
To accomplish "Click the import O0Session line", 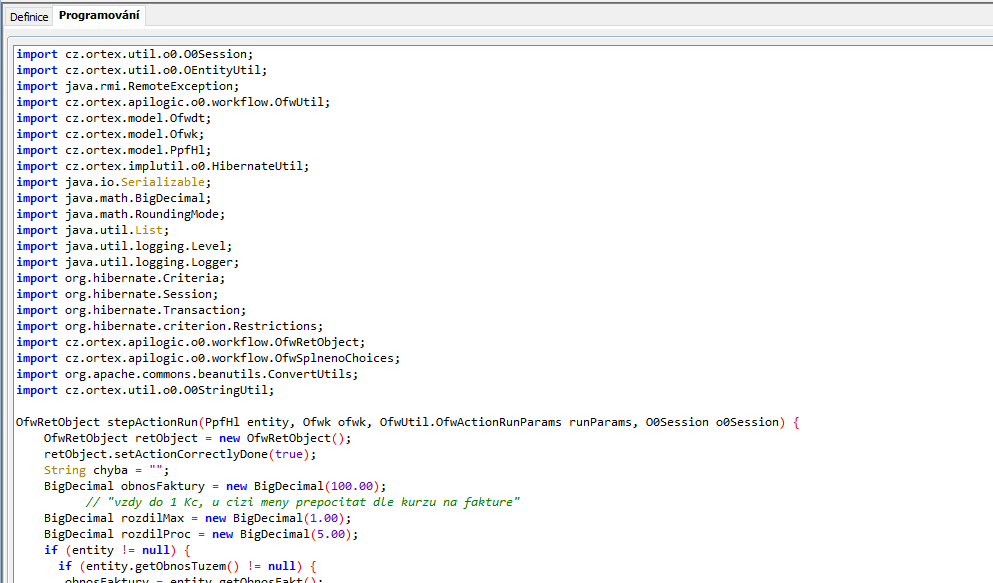I will click(135, 54).
